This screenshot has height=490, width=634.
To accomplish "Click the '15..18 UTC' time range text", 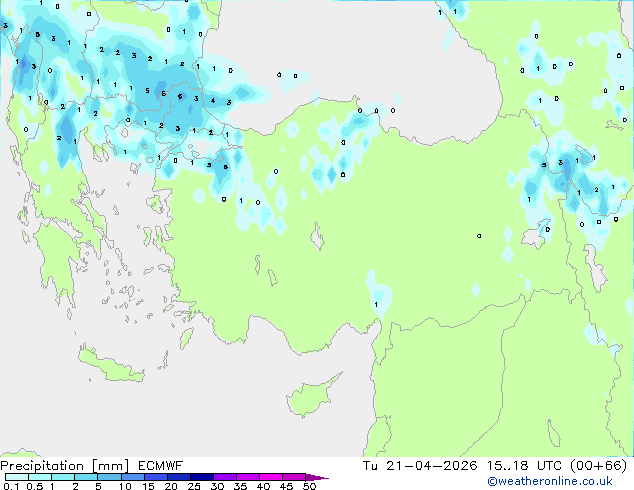I will 524,466.
